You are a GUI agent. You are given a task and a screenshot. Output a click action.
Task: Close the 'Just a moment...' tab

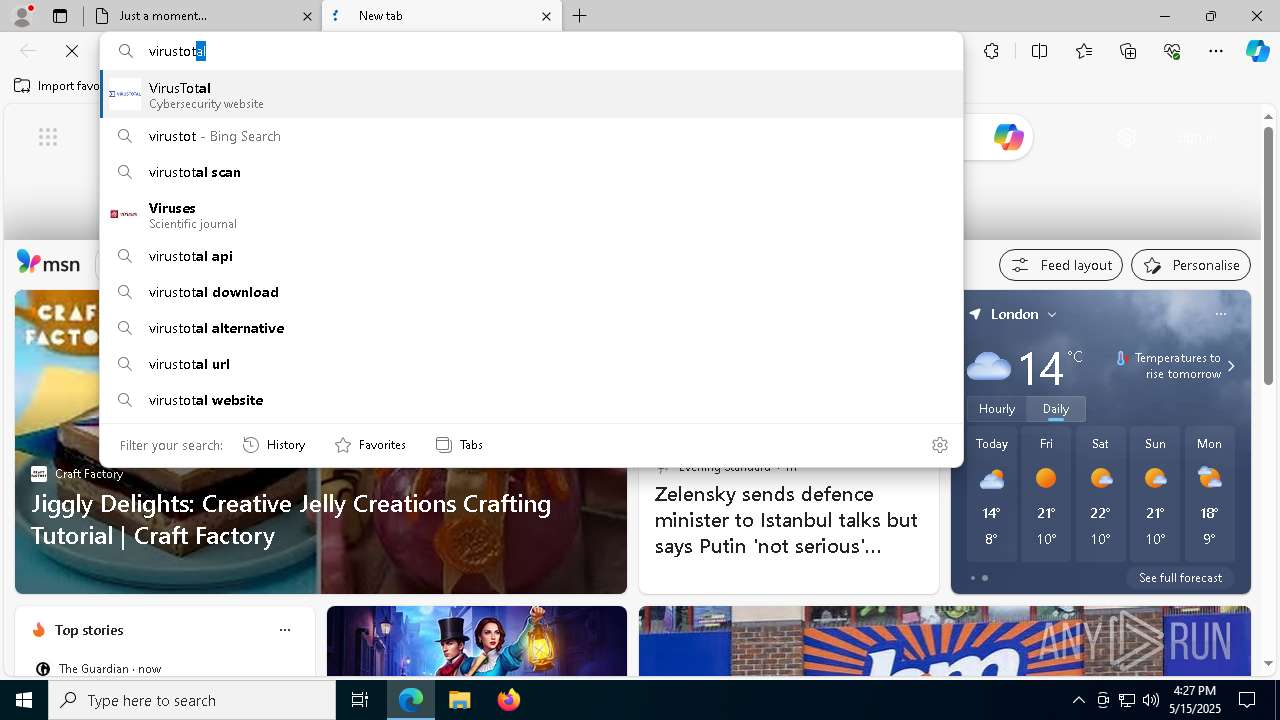tap(307, 16)
